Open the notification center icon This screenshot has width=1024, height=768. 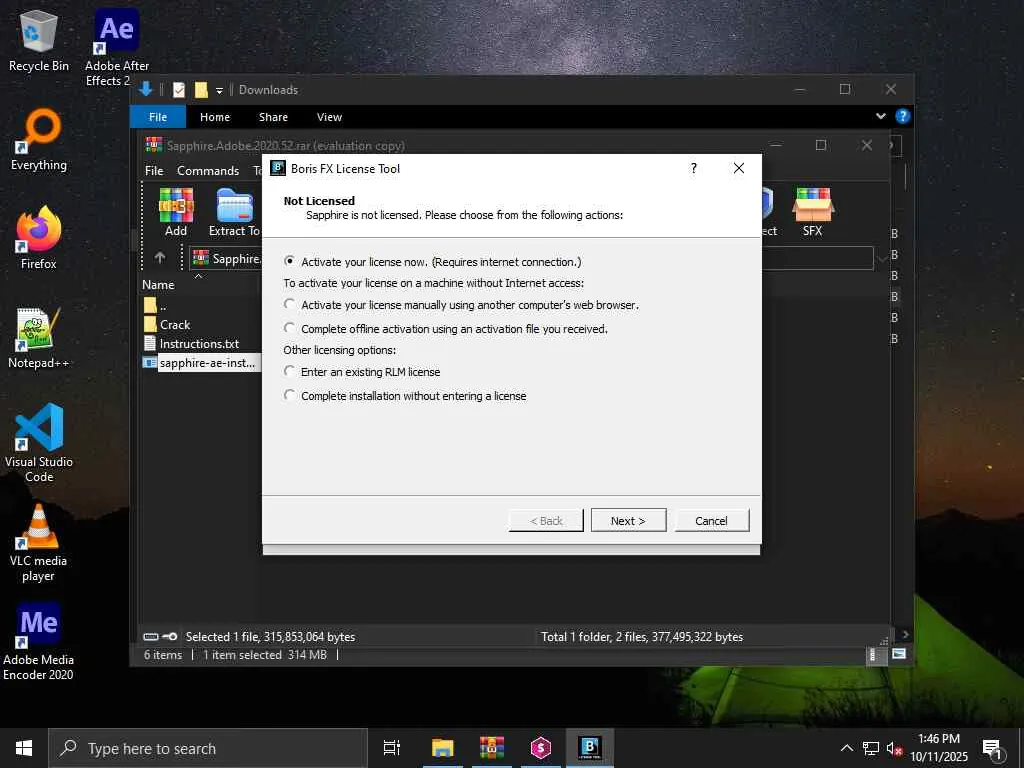[993, 749]
